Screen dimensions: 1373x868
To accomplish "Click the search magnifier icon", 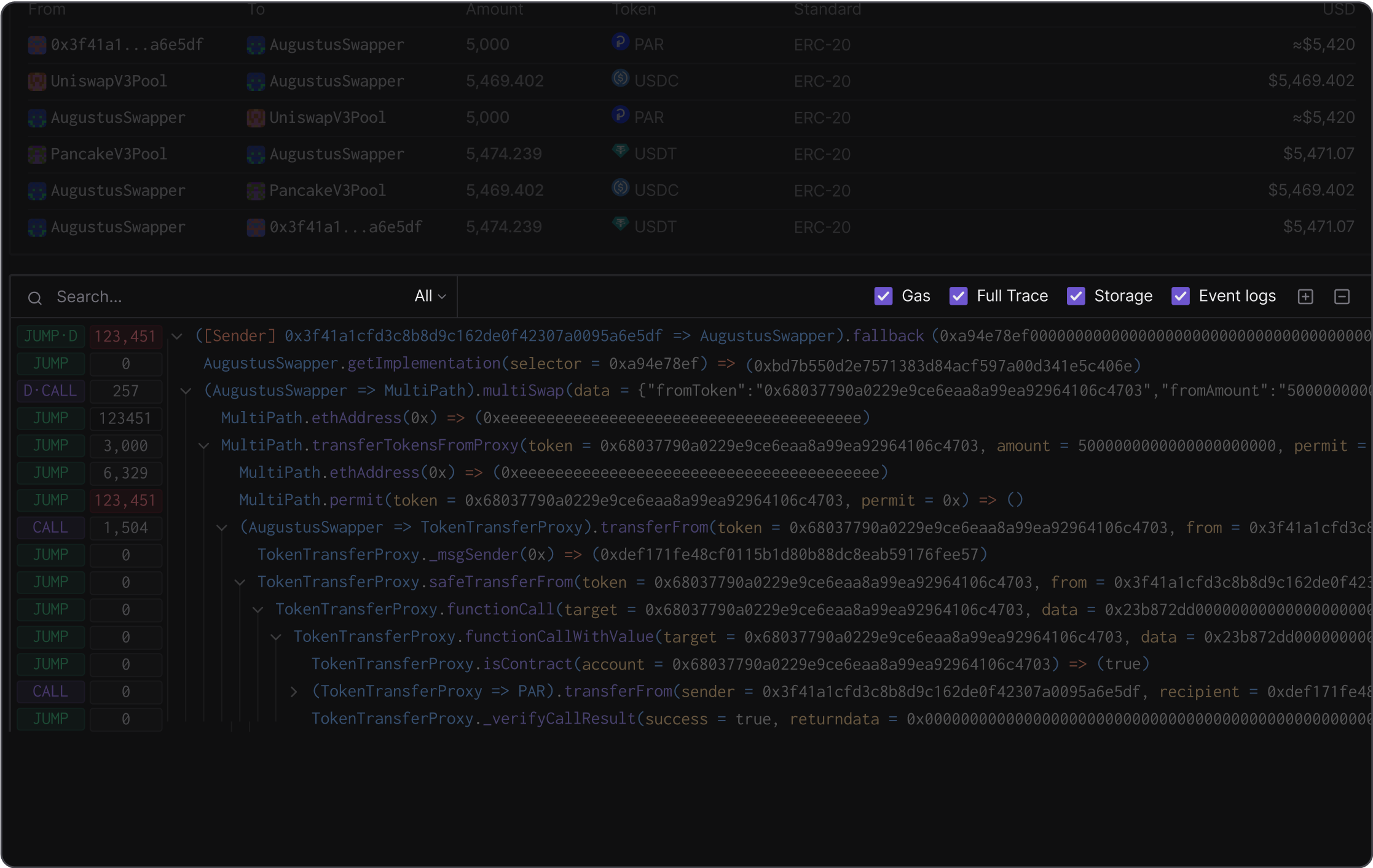I will click(x=35, y=298).
